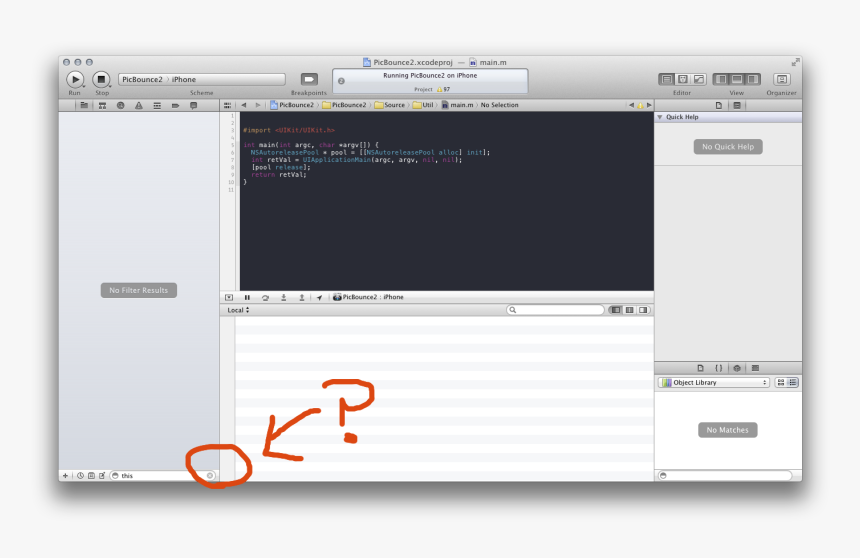
Task: Open the Debug navigator icon
Action: [157, 105]
